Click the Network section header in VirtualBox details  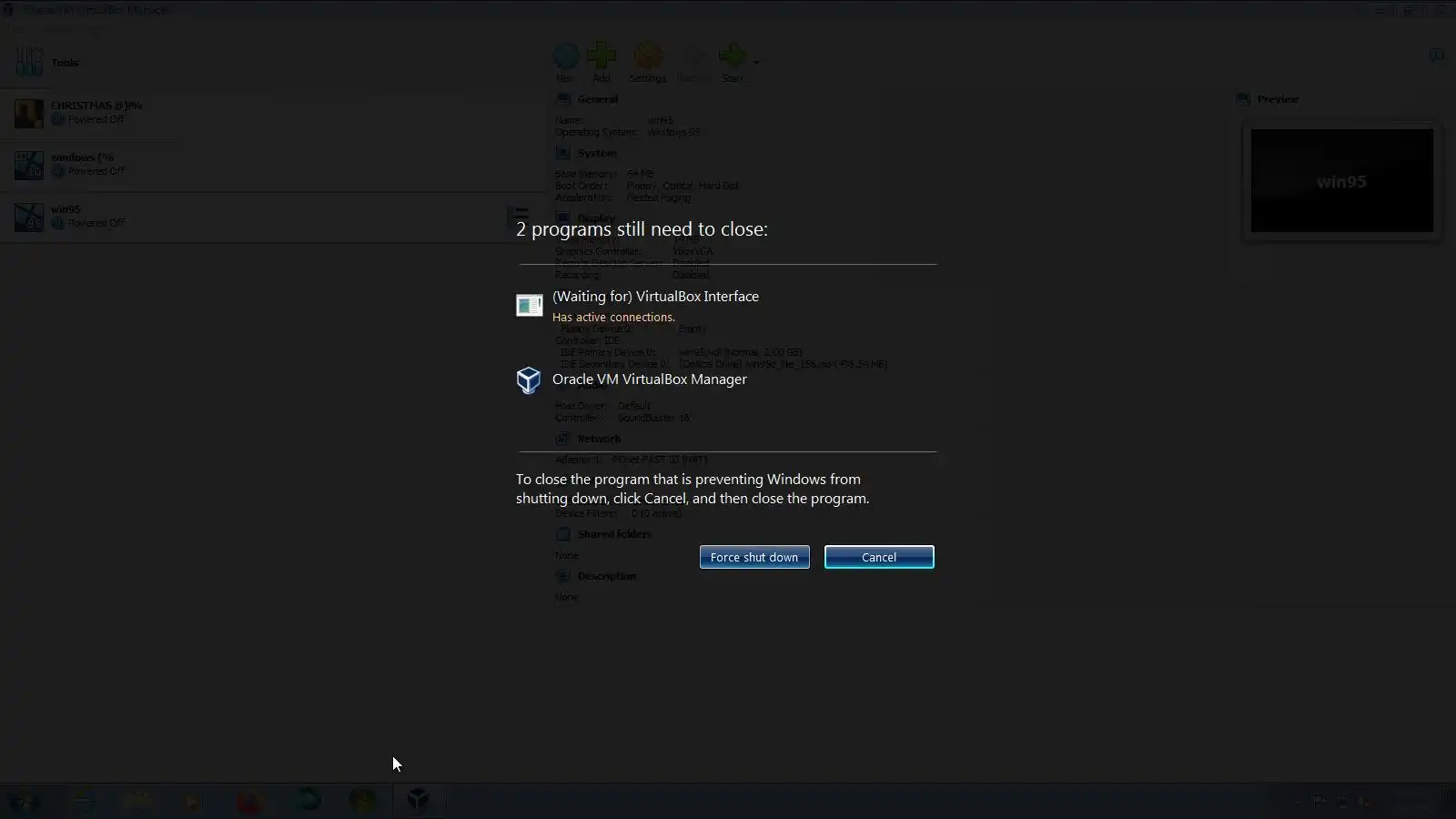[599, 439]
